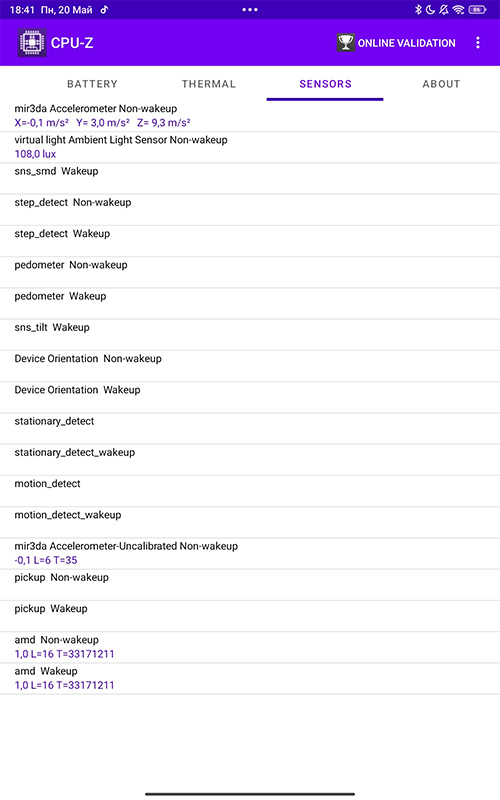Tap the TikTok notification icon
500x800 pixels.
coord(104,10)
